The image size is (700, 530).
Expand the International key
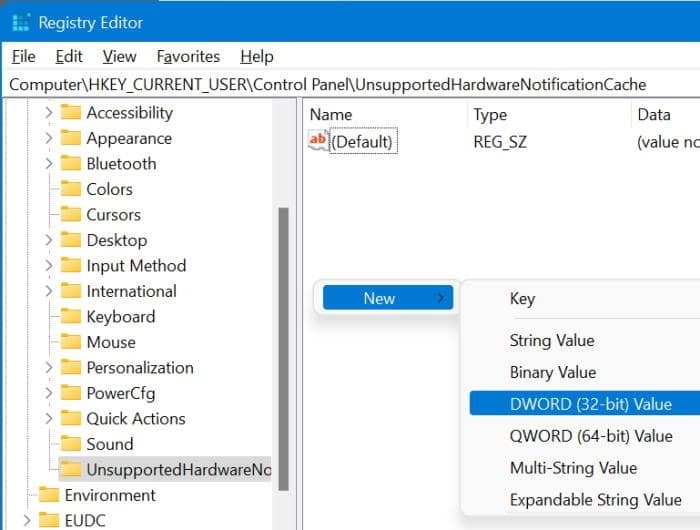click(49, 291)
